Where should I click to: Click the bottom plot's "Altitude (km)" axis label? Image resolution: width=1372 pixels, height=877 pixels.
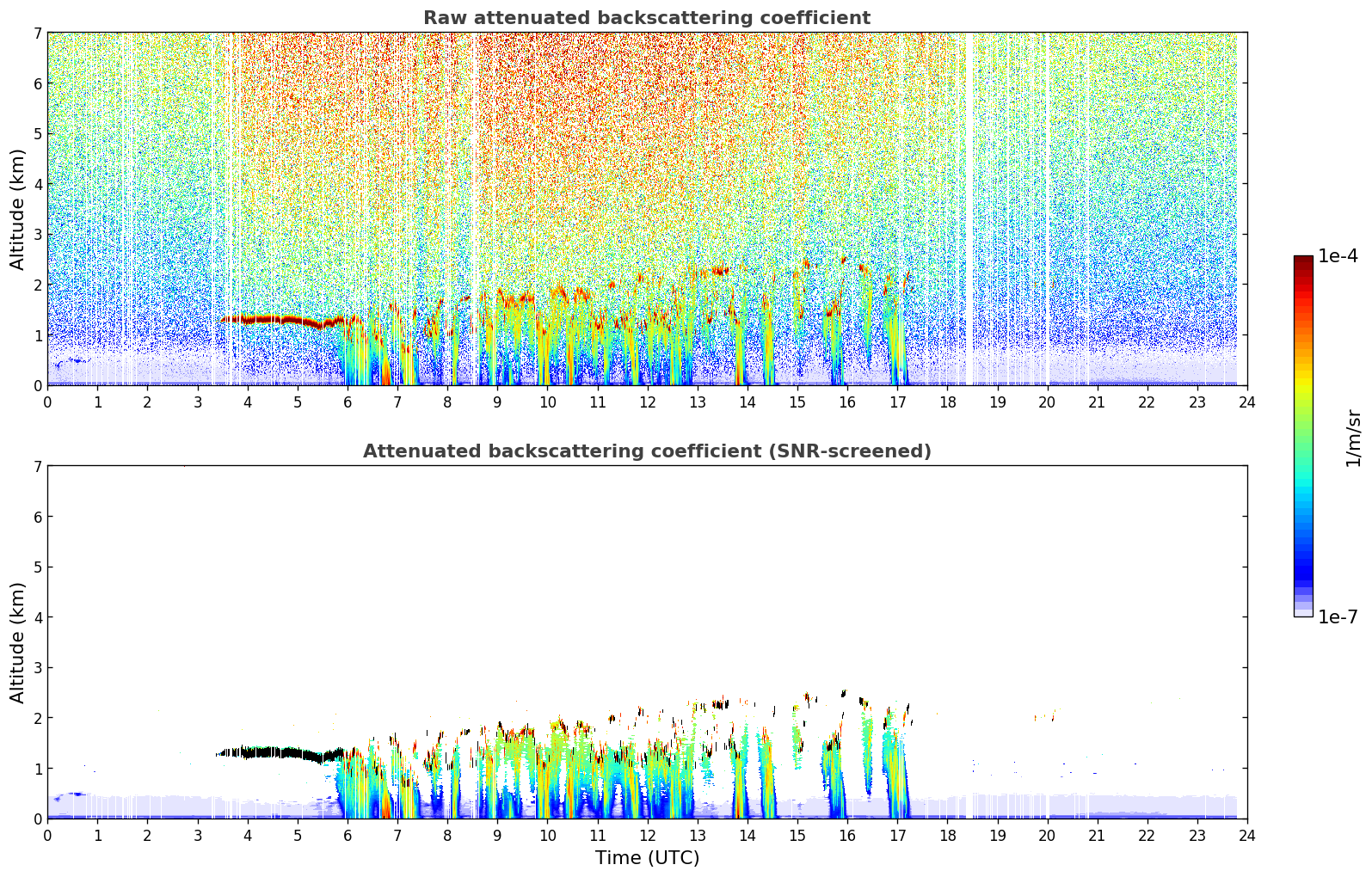pyautogui.click(x=18, y=642)
